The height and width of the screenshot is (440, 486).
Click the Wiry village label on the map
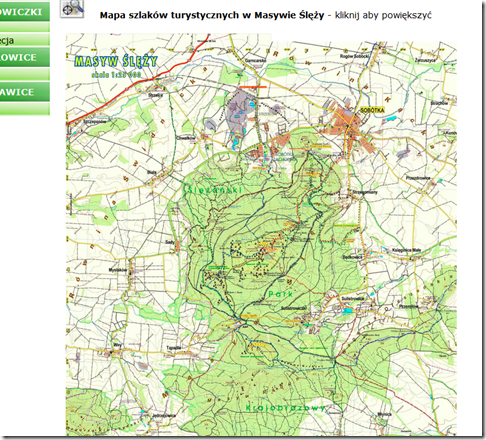pyautogui.click(x=117, y=346)
